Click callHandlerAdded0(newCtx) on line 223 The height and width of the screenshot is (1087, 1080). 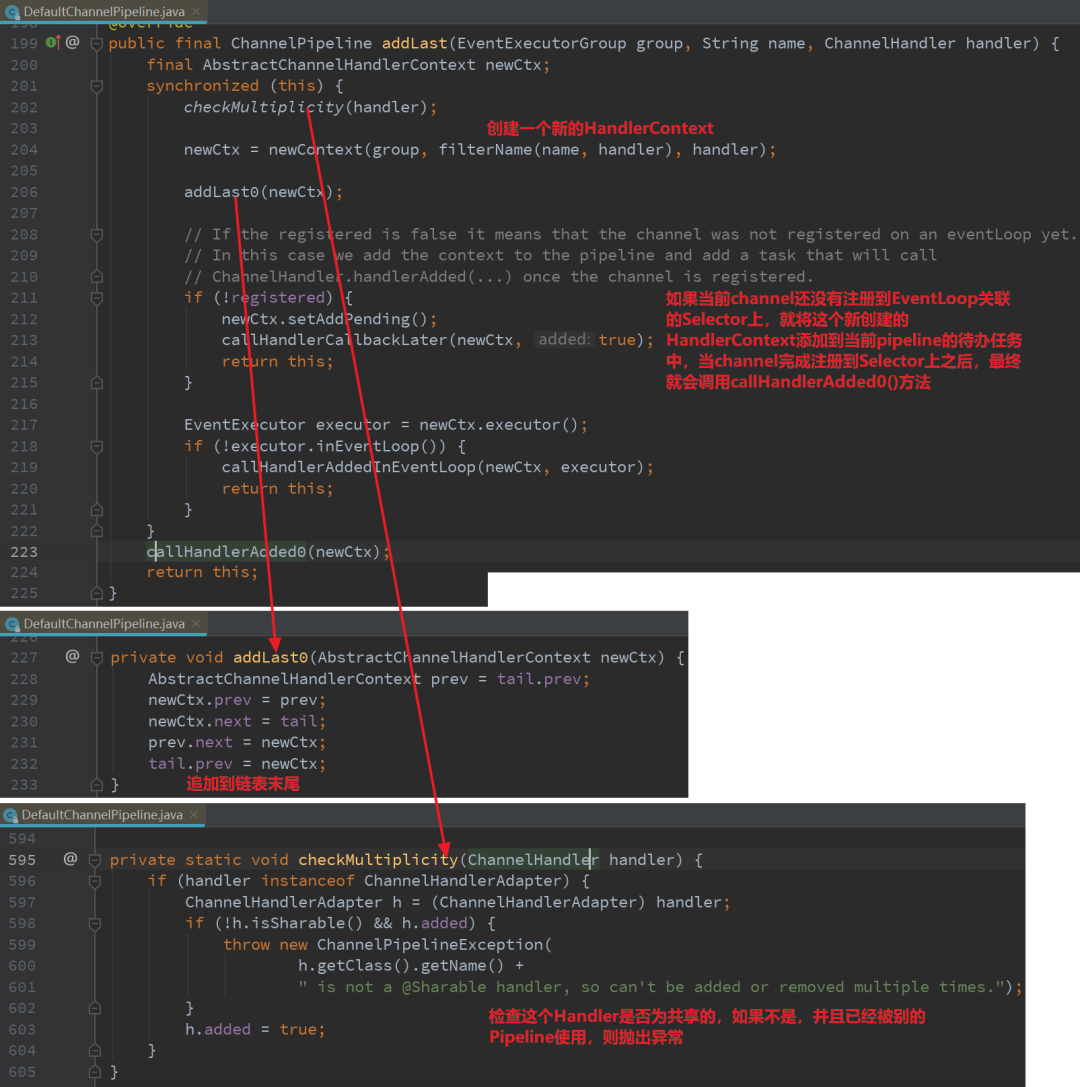coord(263,552)
